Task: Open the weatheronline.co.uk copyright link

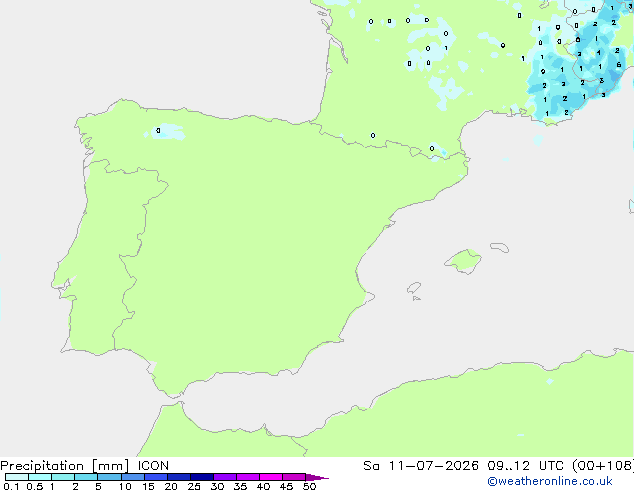Action: click(x=550, y=481)
